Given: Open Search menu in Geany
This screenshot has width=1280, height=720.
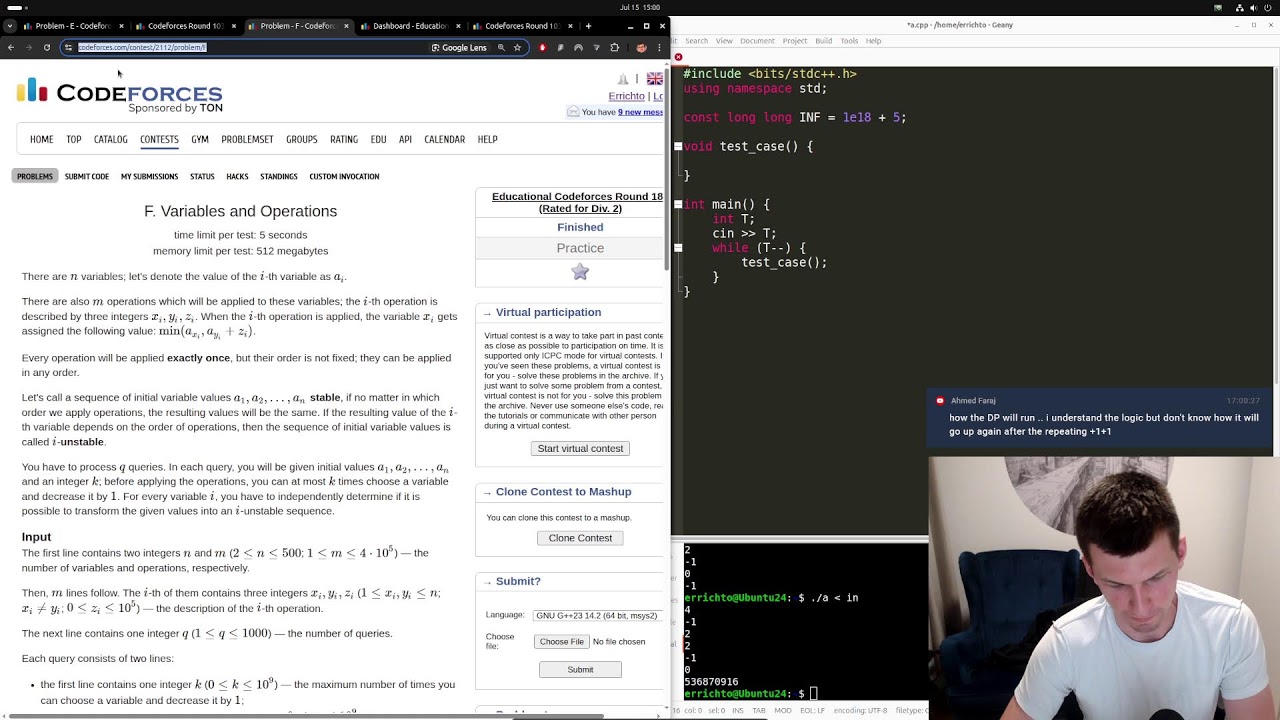Looking at the screenshot, I should (x=696, y=41).
